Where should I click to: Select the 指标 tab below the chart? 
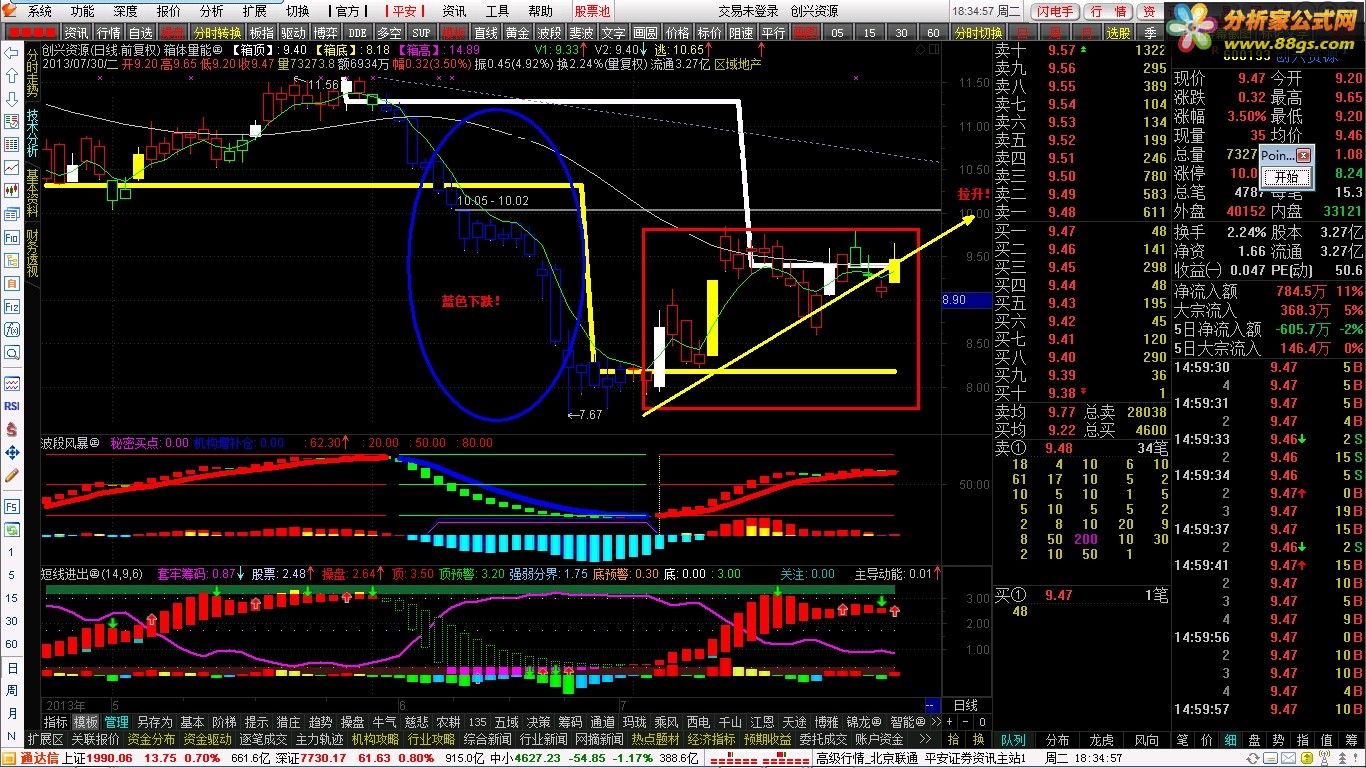tap(55, 722)
